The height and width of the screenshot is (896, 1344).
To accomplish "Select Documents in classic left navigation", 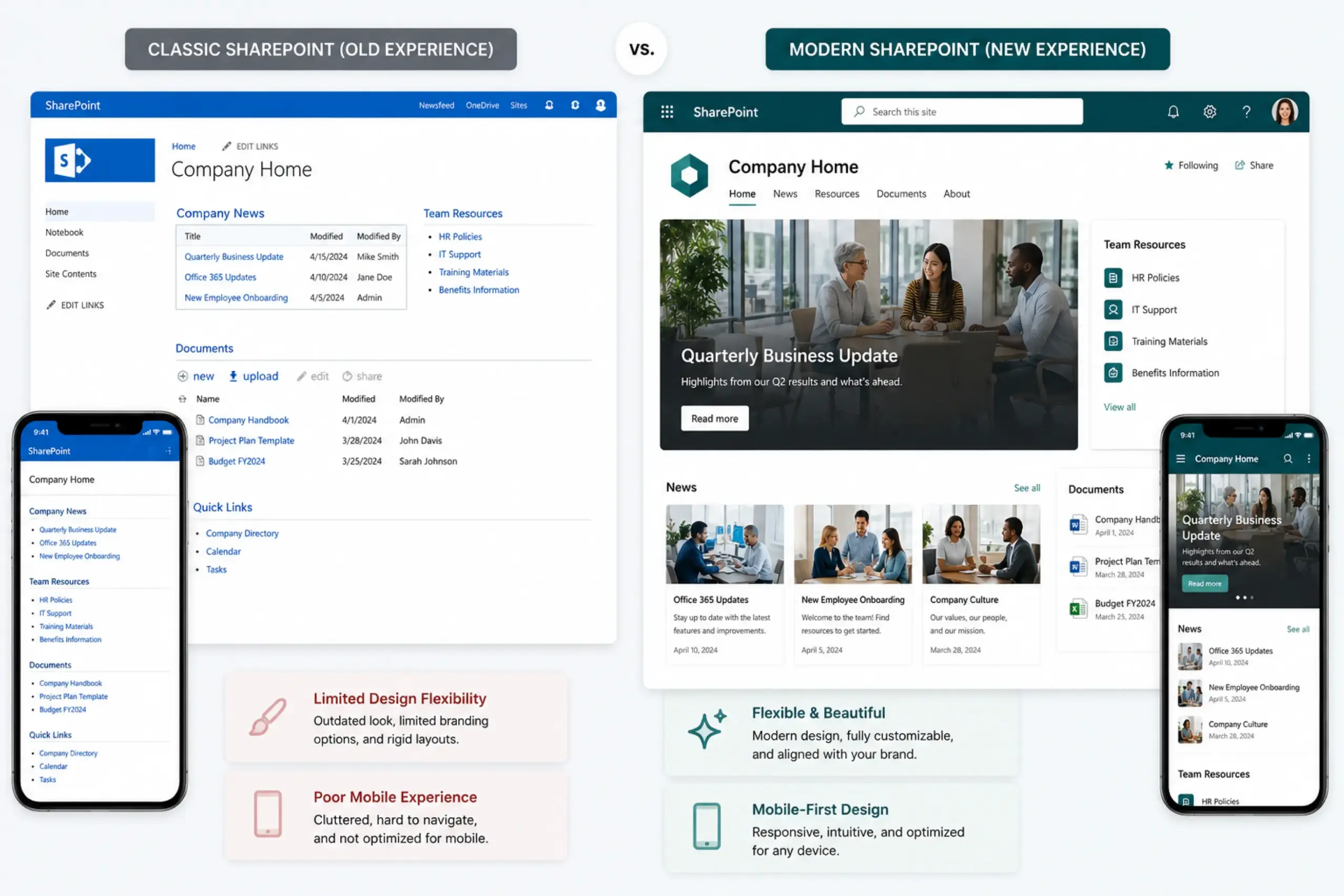I will point(67,253).
